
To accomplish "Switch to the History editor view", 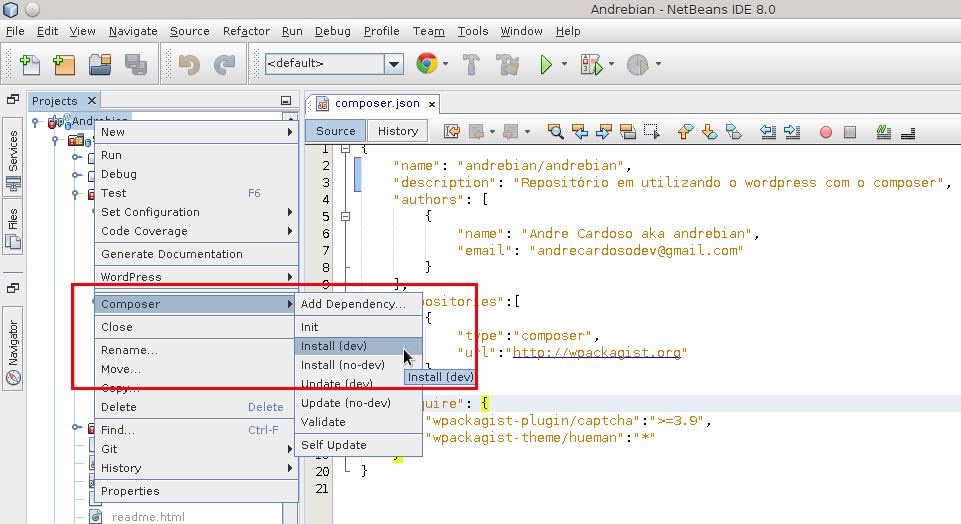I will (x=398, y=131).
